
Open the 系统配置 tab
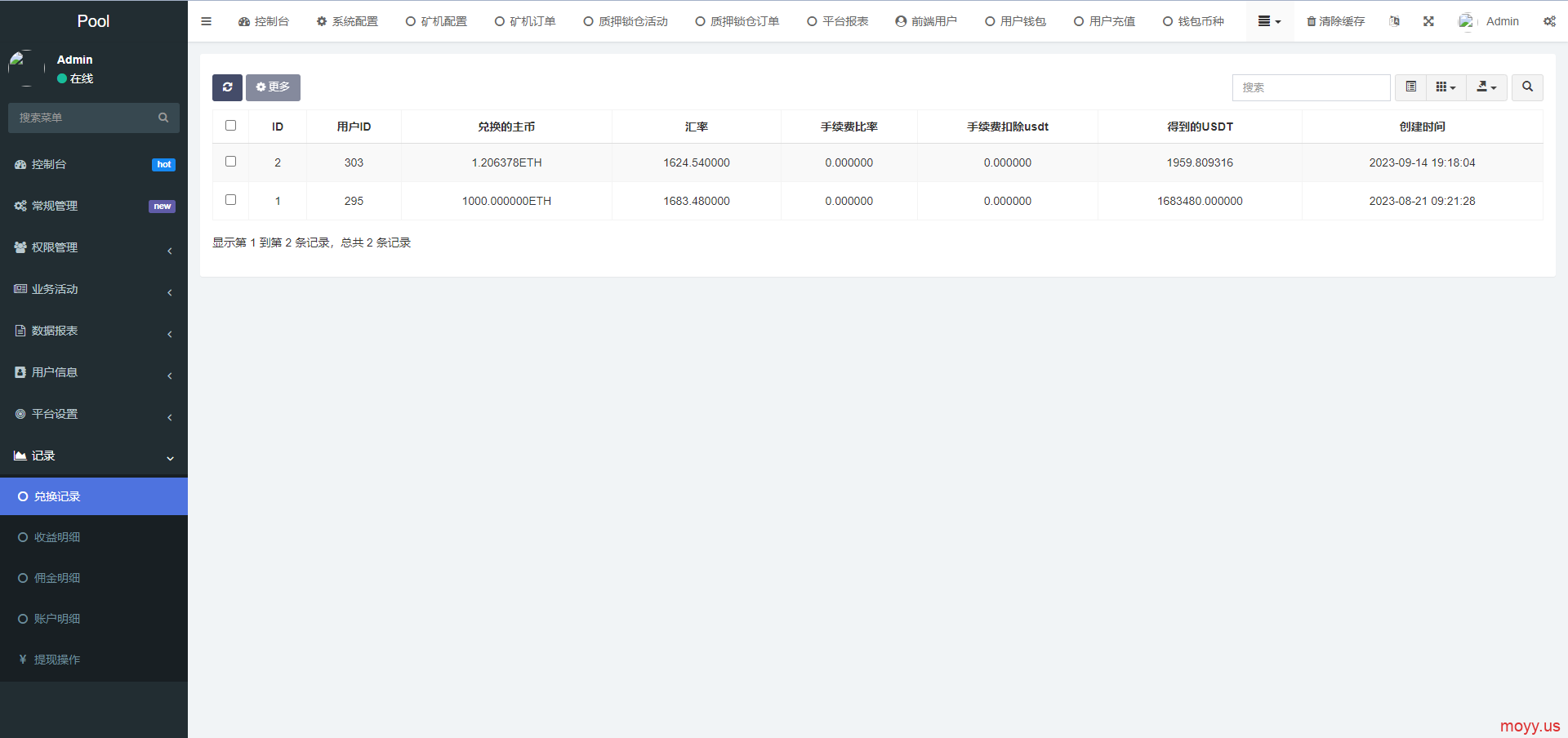pyautogui.click(x=347, y=21)
